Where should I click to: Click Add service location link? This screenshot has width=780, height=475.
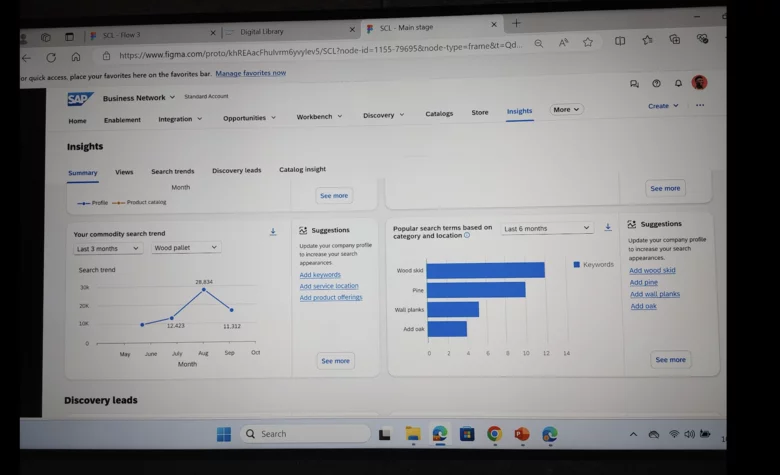click(329, 286)
